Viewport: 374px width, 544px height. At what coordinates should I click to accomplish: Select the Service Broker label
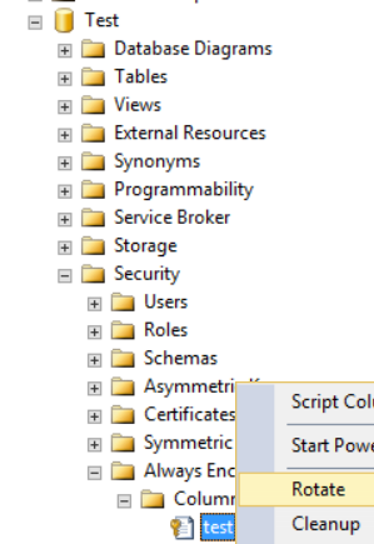pos(172,217)
